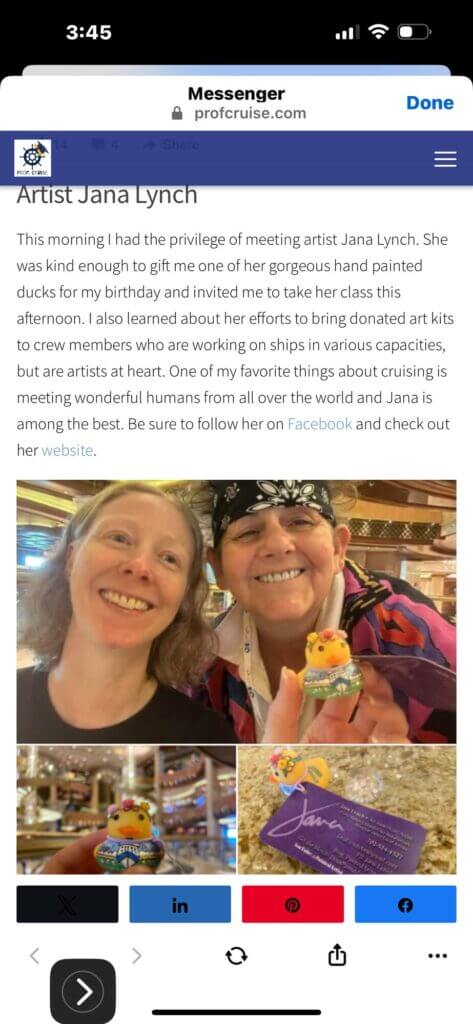Image resolution: width=473 pixels, height=1024 pixels.
Task: Open the purple business card photo
Action: (348, 810)
